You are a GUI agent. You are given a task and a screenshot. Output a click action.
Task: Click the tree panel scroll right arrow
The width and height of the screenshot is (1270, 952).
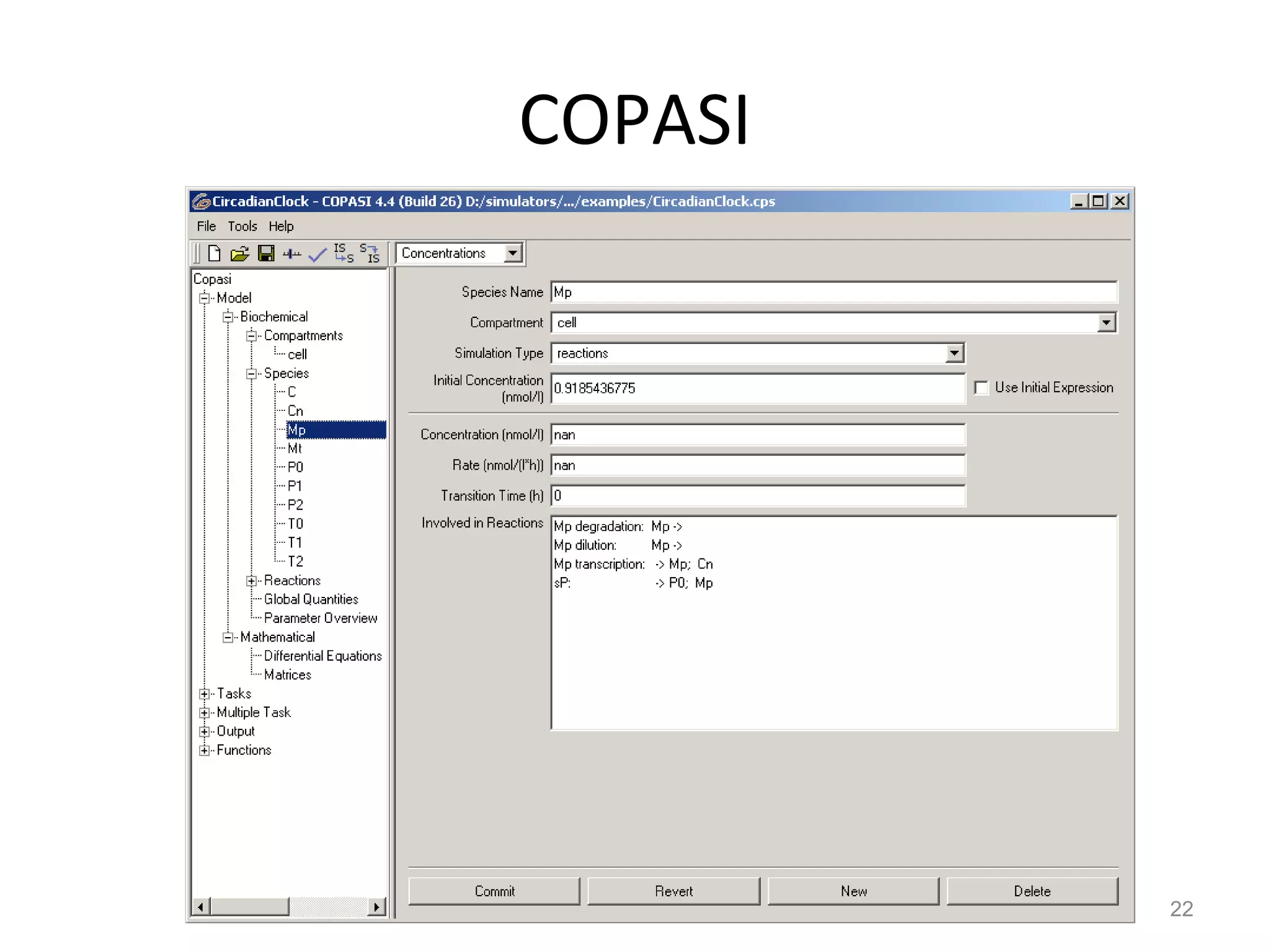(x=376, y=907)
